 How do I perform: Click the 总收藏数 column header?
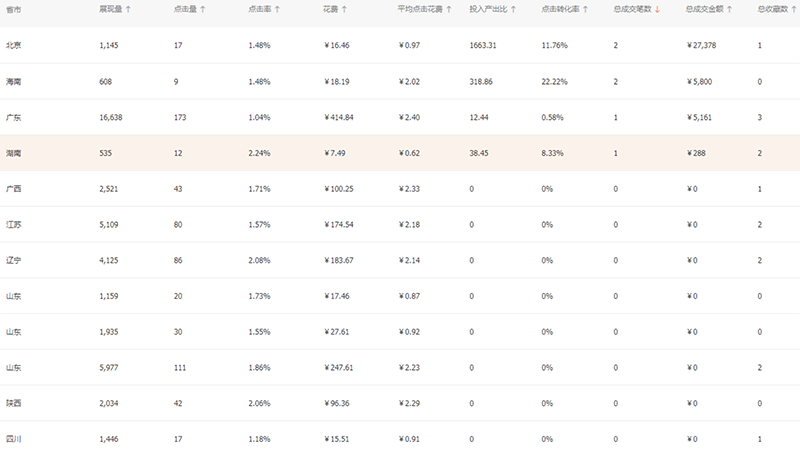(x=773, y=9)
